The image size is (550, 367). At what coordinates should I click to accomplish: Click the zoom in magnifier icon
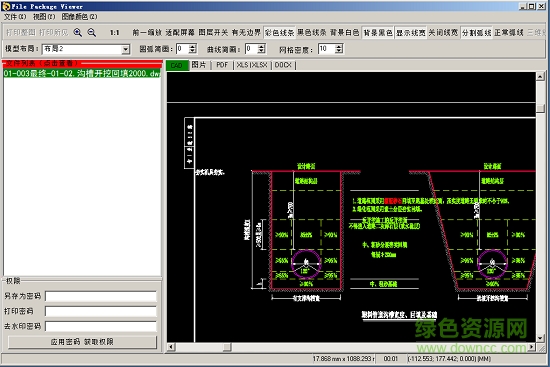click(78, 33)
